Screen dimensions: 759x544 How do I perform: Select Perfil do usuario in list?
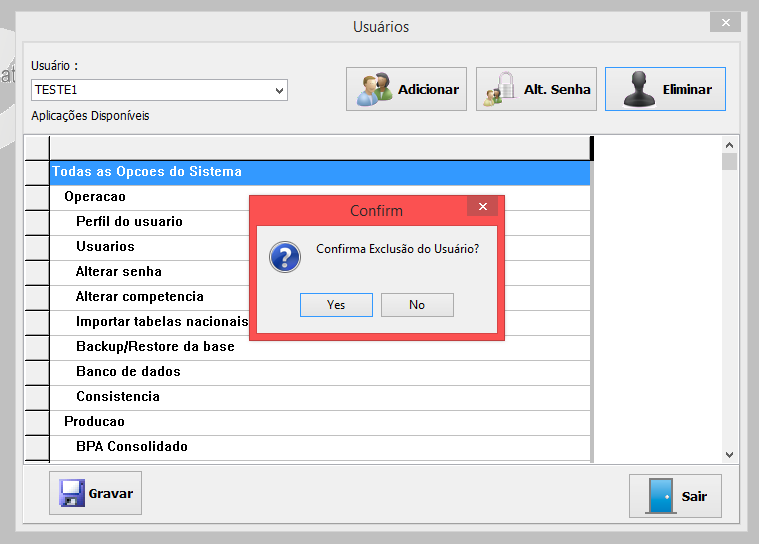click(x=129, y=222)
